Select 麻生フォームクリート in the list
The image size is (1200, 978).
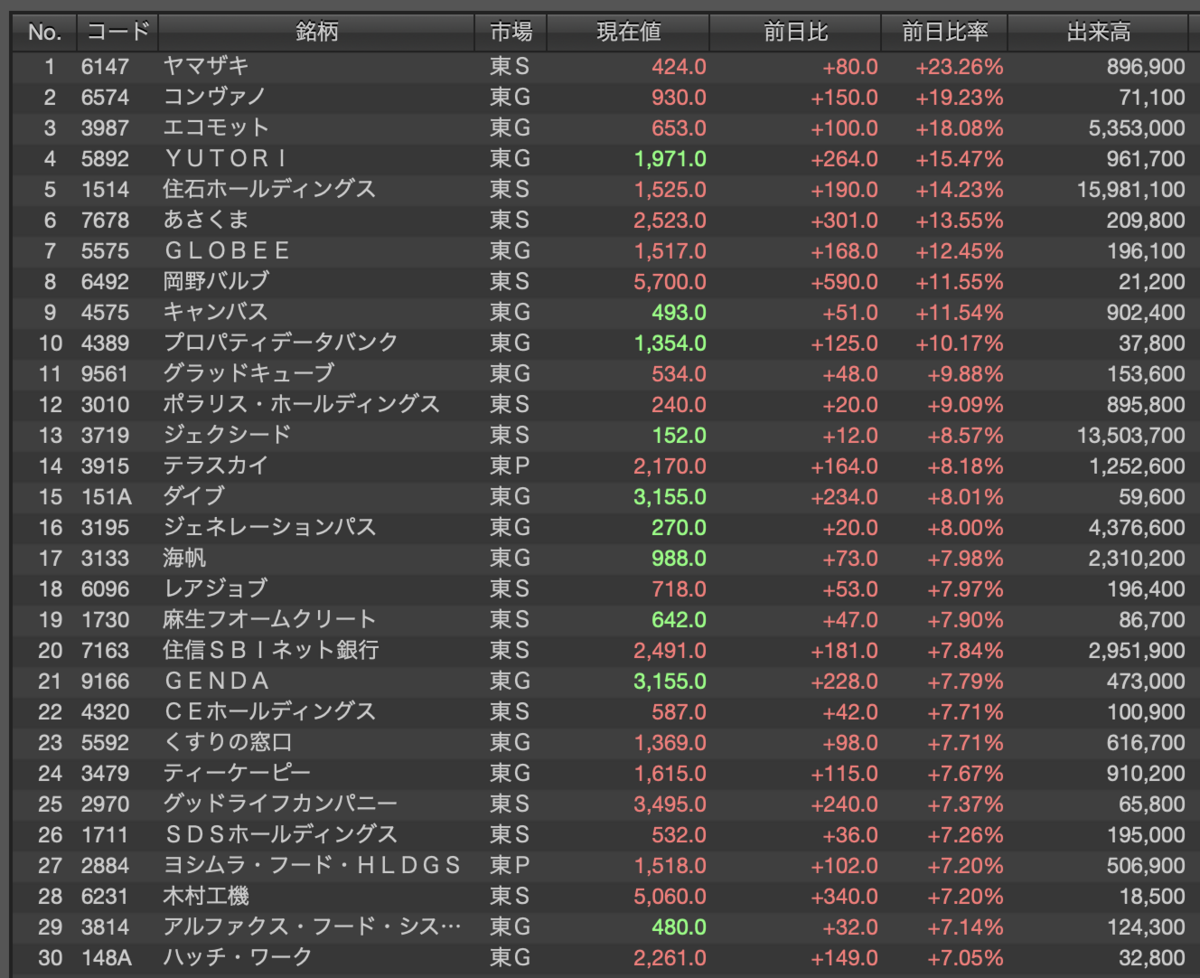270,619
